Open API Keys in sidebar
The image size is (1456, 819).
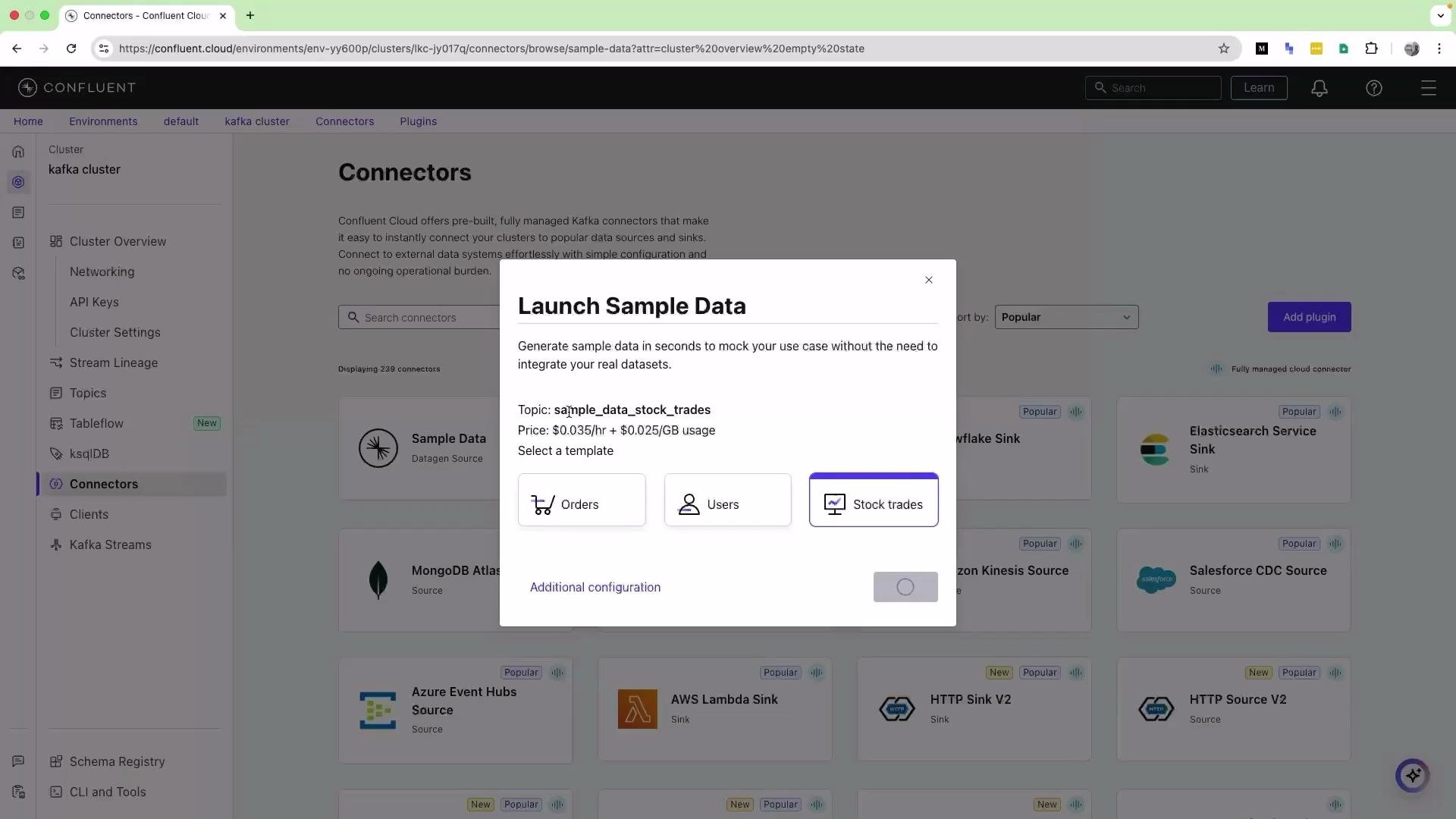click(94, 302)
